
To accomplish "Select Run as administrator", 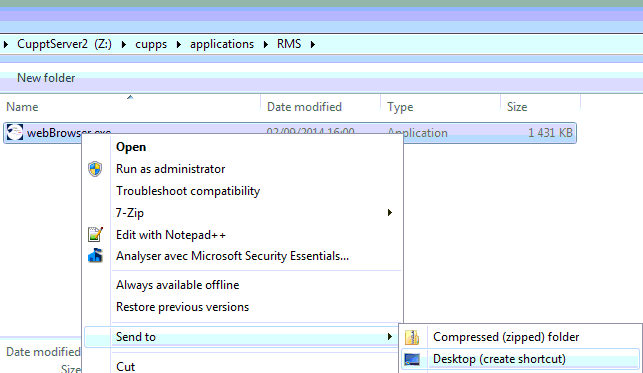I will 171,169.
